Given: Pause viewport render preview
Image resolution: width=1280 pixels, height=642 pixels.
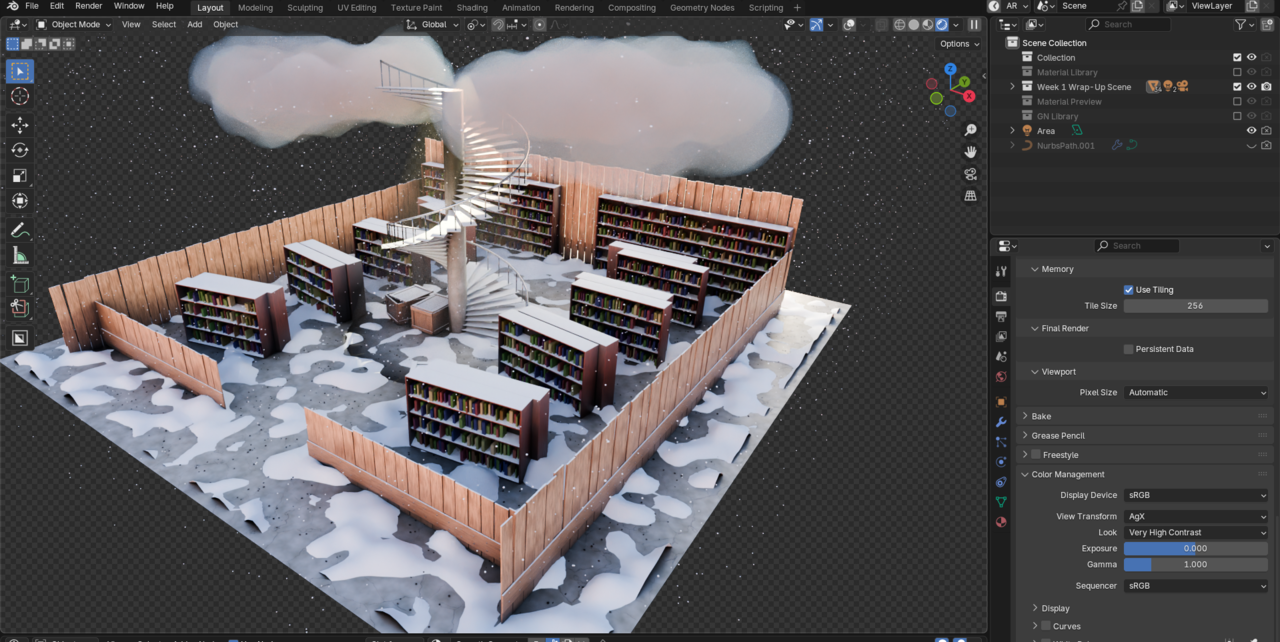Looking at the screenshot, I should (x=974, y=24).
